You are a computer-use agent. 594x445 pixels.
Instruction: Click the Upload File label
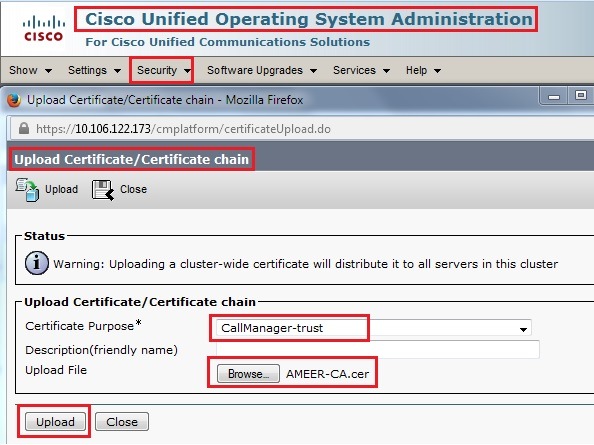56,370
